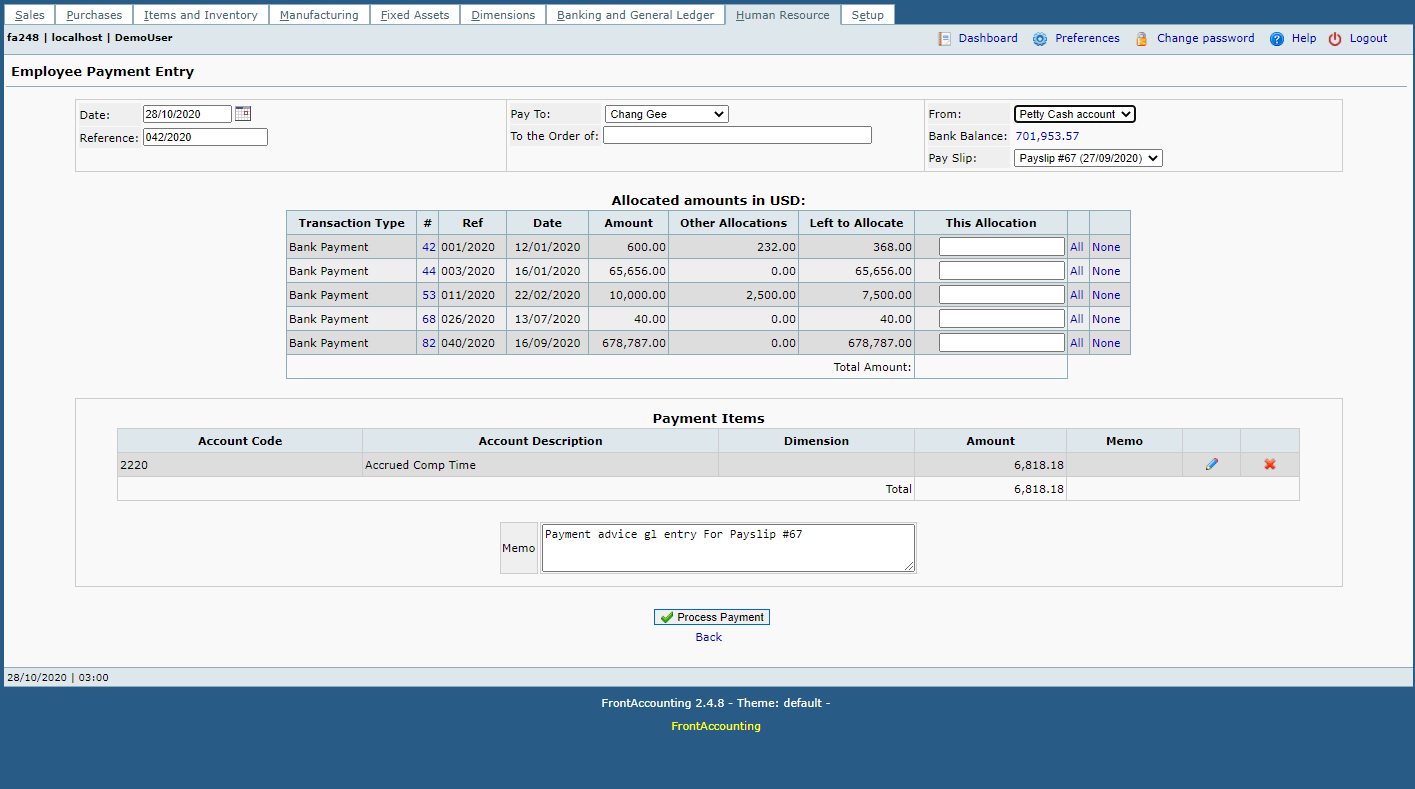1415x789 pixels.
Task: Click account code 2220 cell
Action: [240, 465]
